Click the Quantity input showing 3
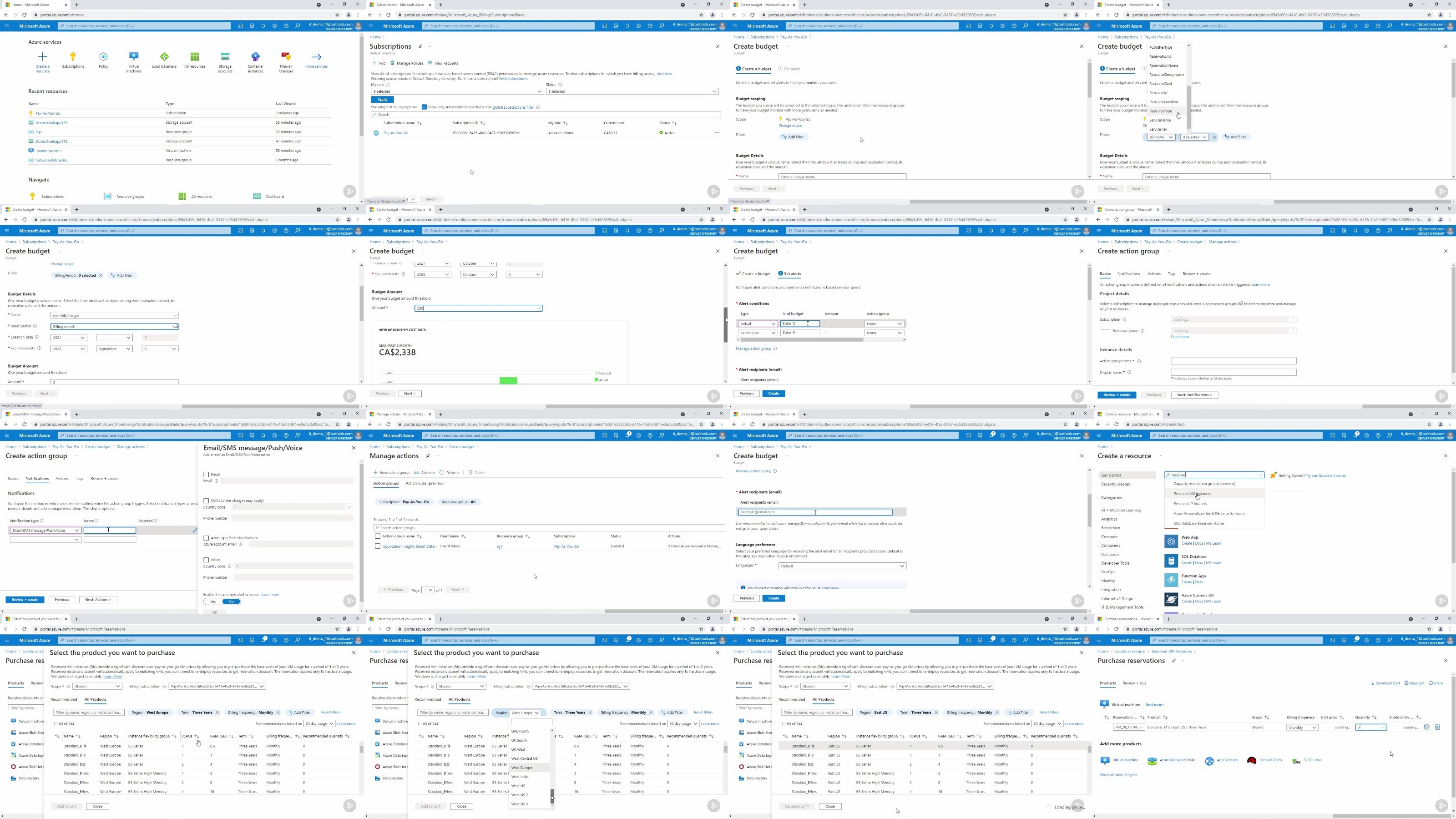Screen dimensions: 1456x819 [x=1370, y=728]
